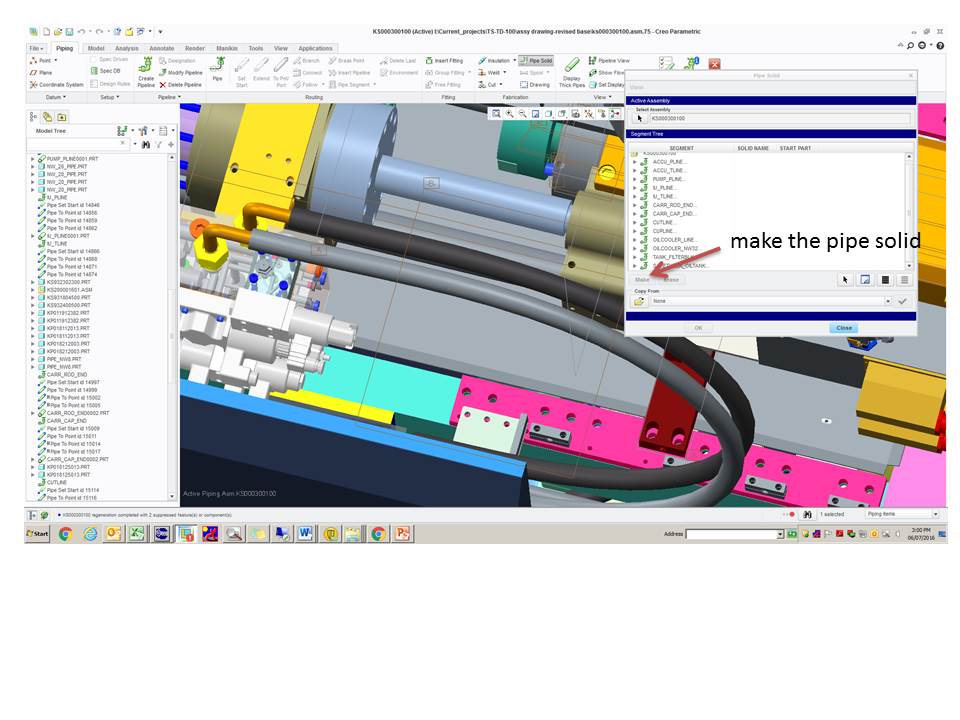Click the Erase button in Pipe Solid dialog
Image resolution: width=960 pixels, height=720 pixels.
[x=672, y=280]
